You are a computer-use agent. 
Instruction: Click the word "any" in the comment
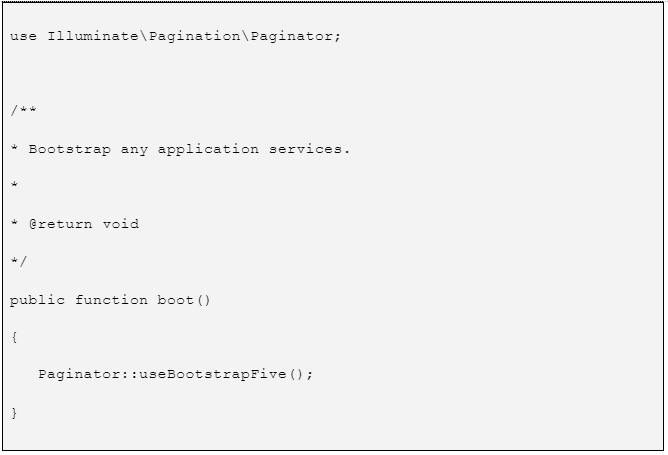coord(135,149)
